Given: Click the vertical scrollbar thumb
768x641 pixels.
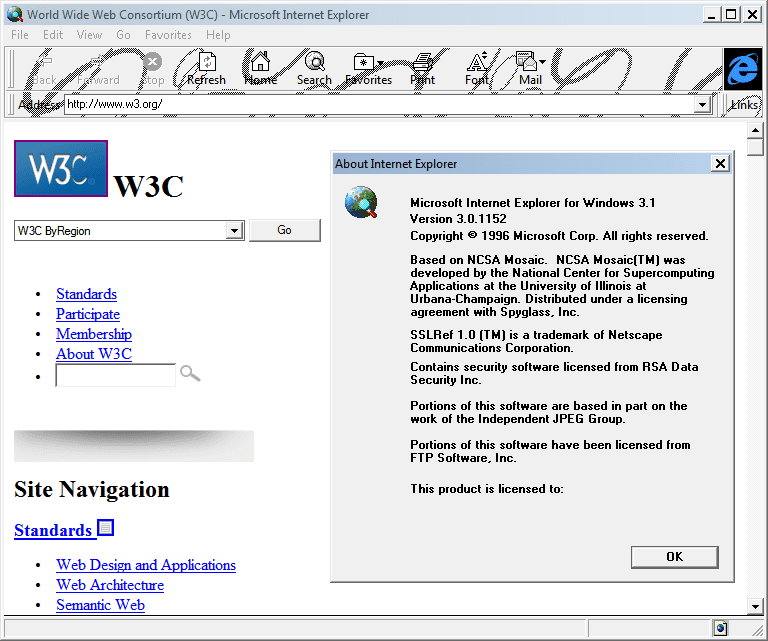Looking at the screenshot, I should click(x=755, y=147).
